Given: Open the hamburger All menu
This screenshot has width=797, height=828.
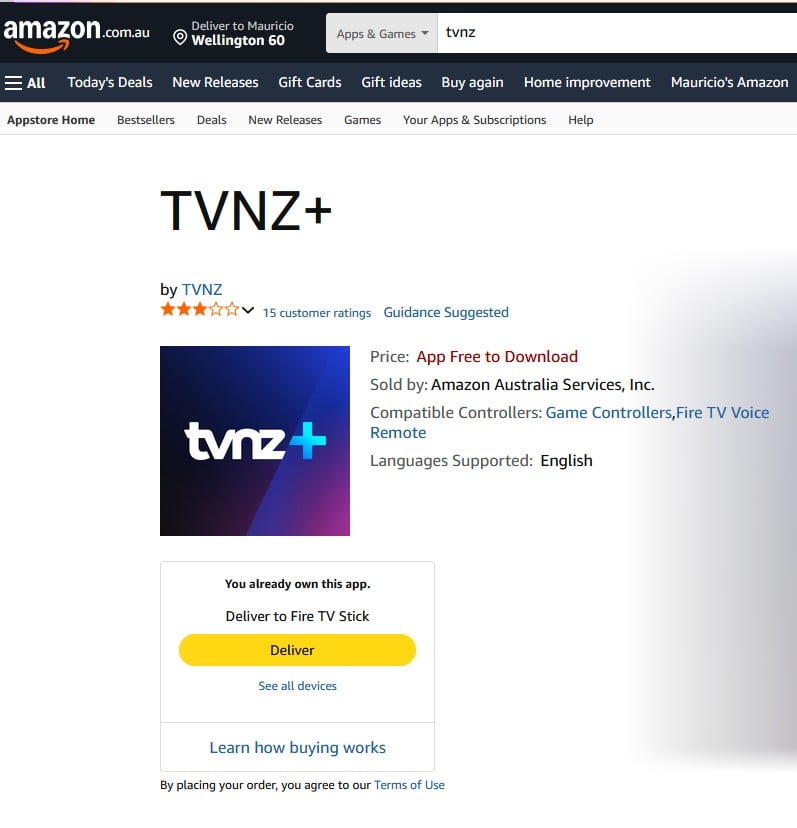Looking at the screenshot, I should pos(25,83).
